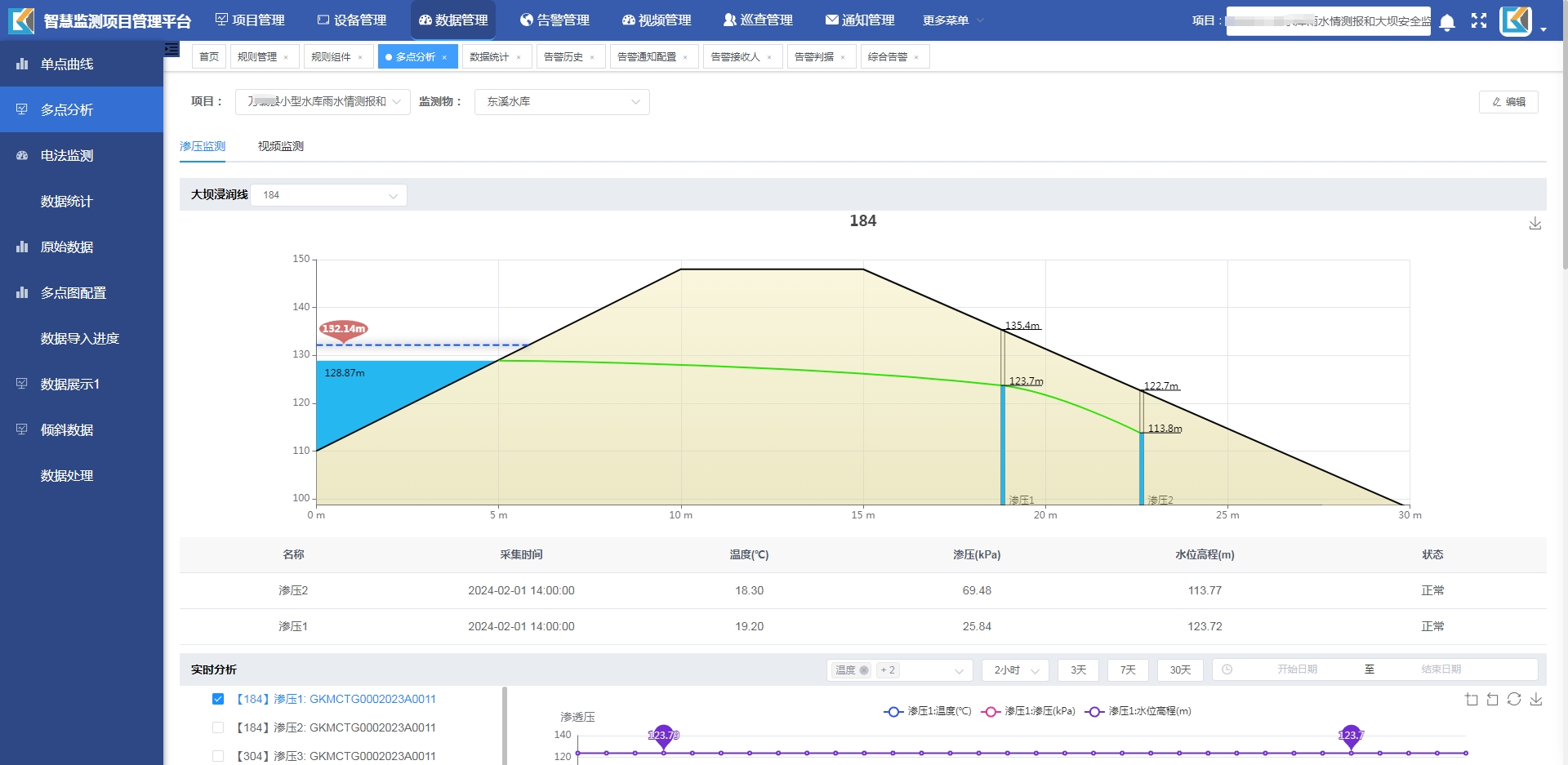1568x765 pixels.
Task: Check the 【184】渗压2 sensor checkbox
Action: click(218, 727)
